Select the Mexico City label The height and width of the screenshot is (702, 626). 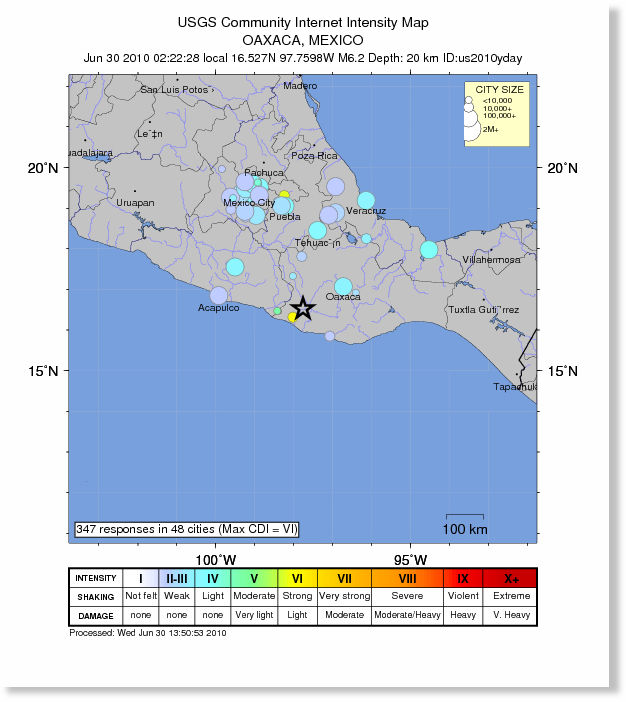(x=249, y=203)
